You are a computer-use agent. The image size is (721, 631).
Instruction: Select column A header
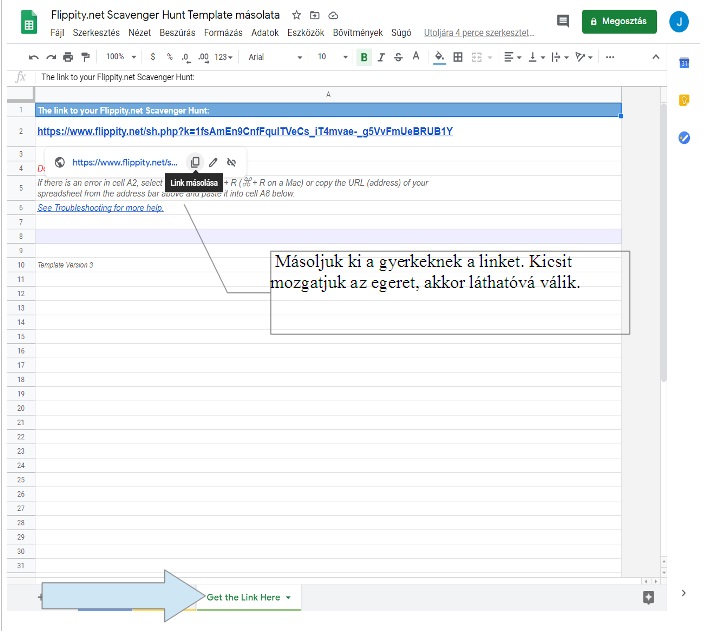[x=328, y=94]
